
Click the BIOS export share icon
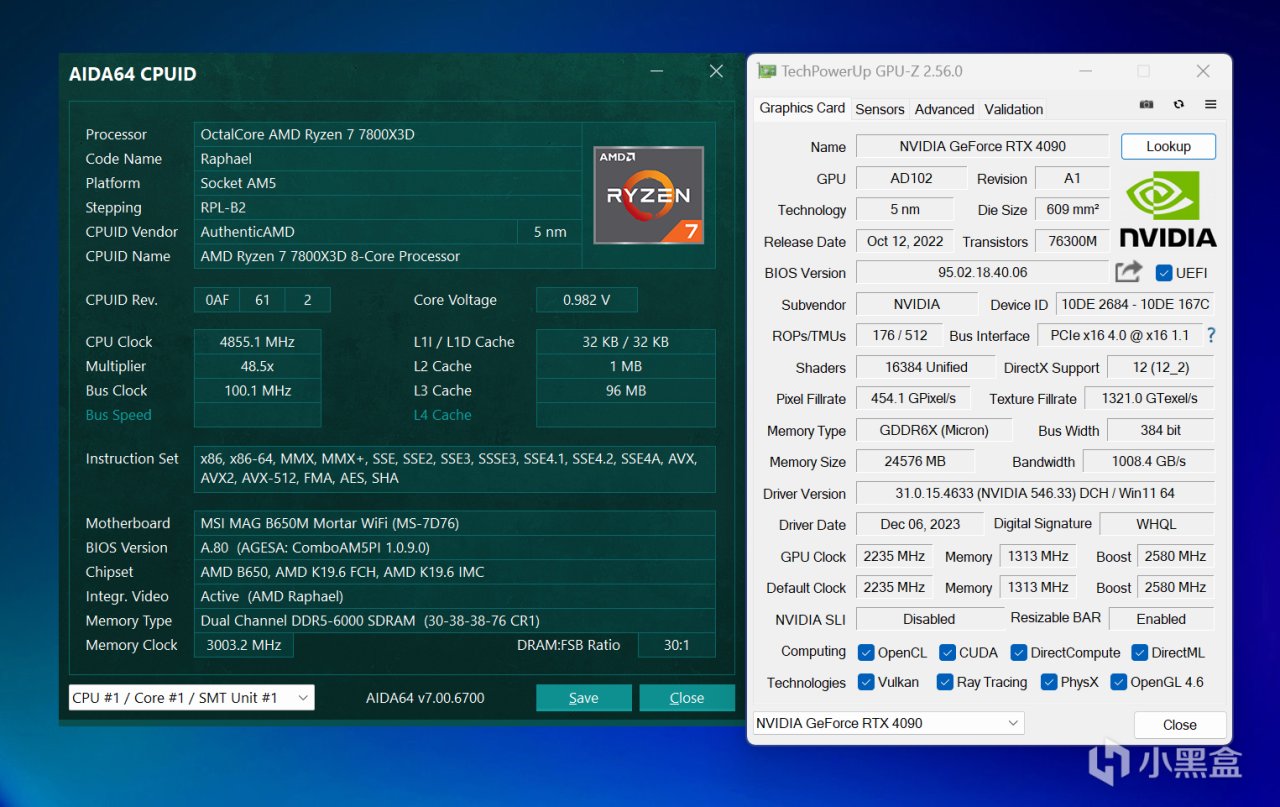(x=1128, y=272)
